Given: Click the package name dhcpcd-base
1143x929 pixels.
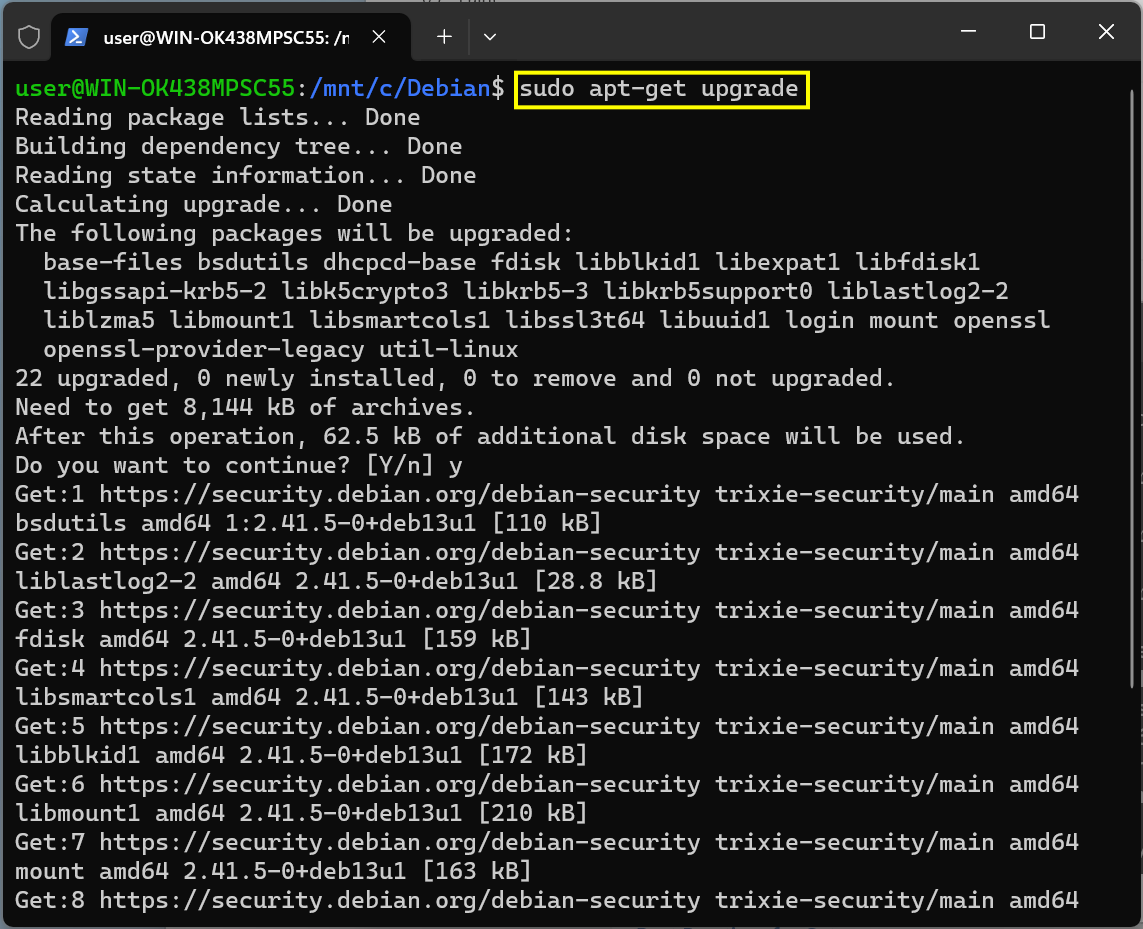Looking at the screenshot, I should (x=399, y=263).
